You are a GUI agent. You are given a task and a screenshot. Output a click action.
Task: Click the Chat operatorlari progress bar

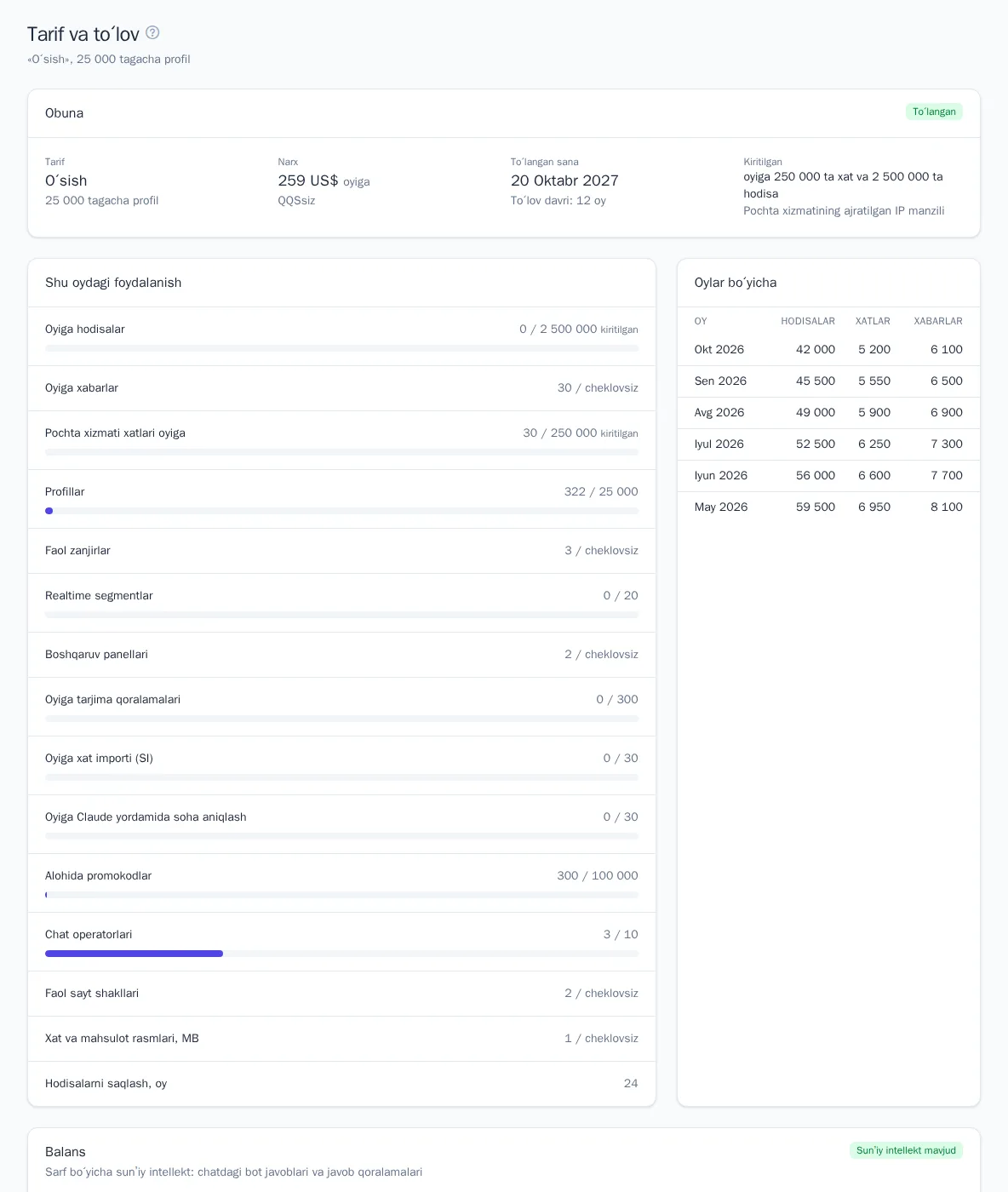[341, 954]
